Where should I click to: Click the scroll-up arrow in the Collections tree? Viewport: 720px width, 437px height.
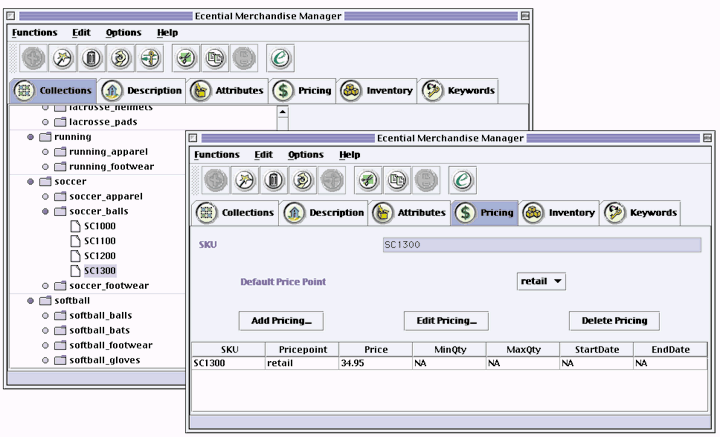tap(283, 112)
